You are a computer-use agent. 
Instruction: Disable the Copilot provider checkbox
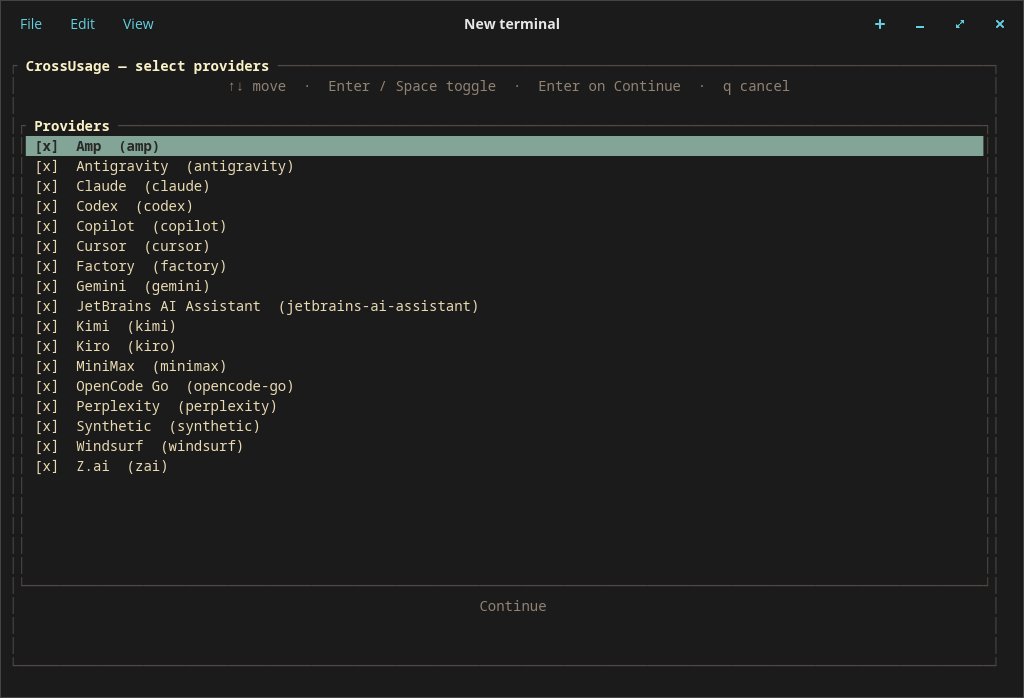[46, 227]
